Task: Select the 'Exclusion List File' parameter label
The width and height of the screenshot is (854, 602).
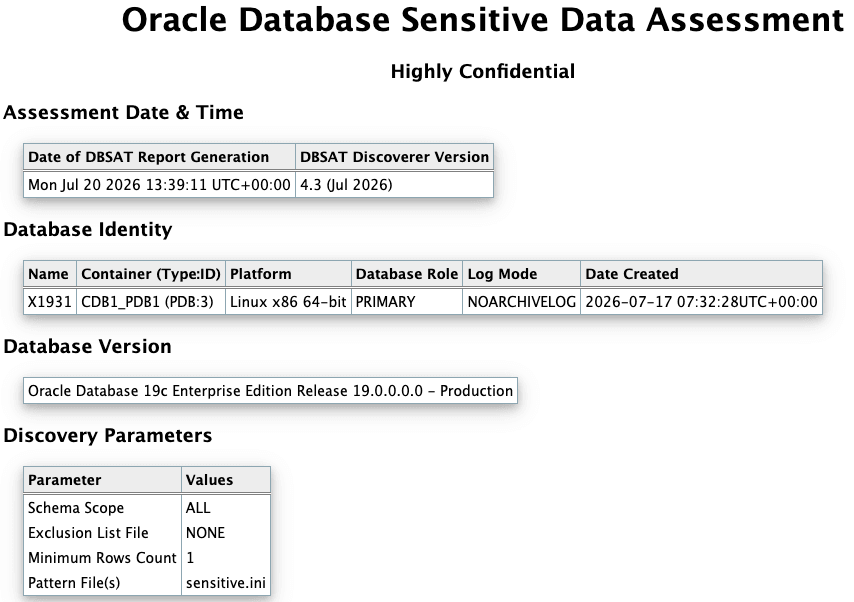Action: pyautogui.click(x=88, y=533)
